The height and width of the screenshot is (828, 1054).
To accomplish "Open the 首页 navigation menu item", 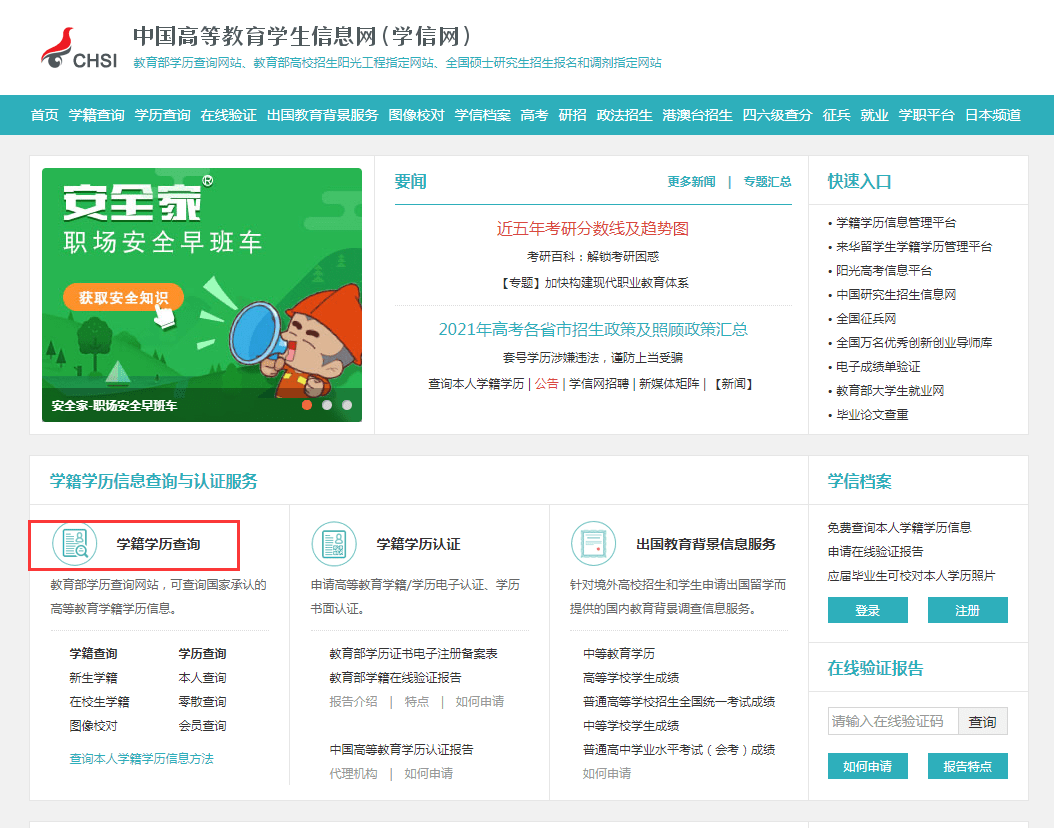I will coord(44,115).
